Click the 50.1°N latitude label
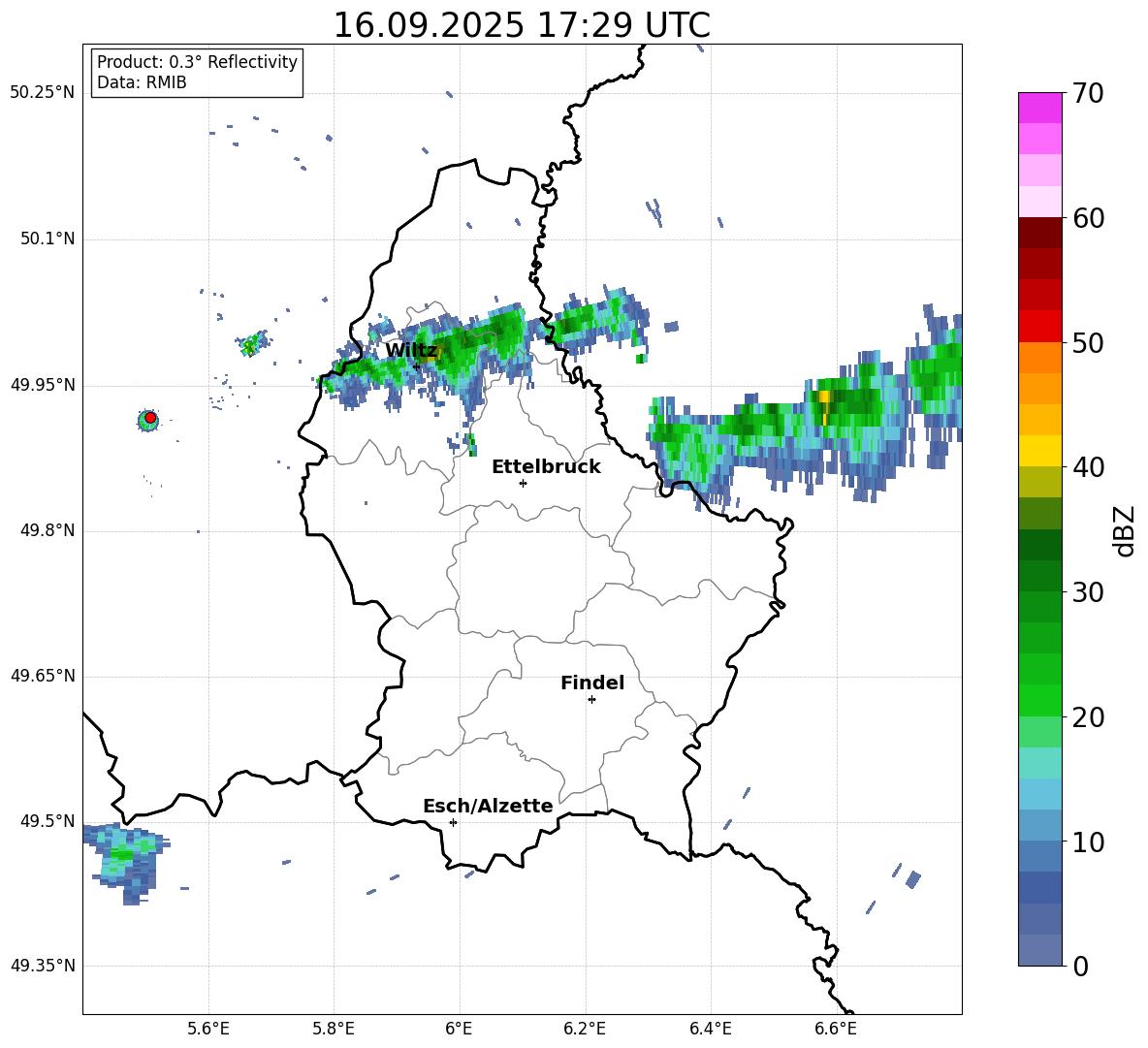 [x=47, y=238]
